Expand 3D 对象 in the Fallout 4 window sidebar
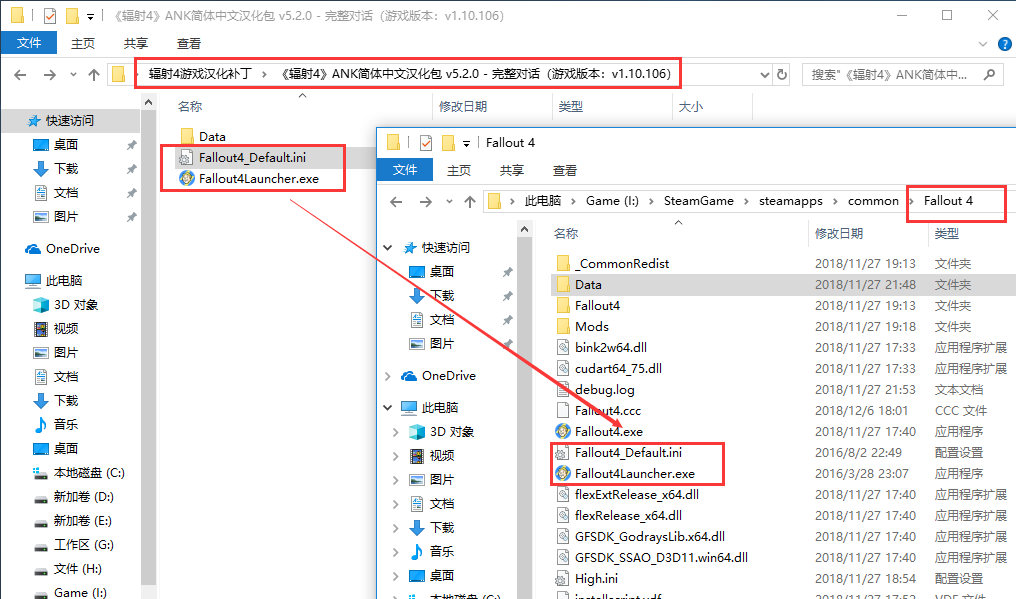1016x599 pixels. tap(395, 432)
